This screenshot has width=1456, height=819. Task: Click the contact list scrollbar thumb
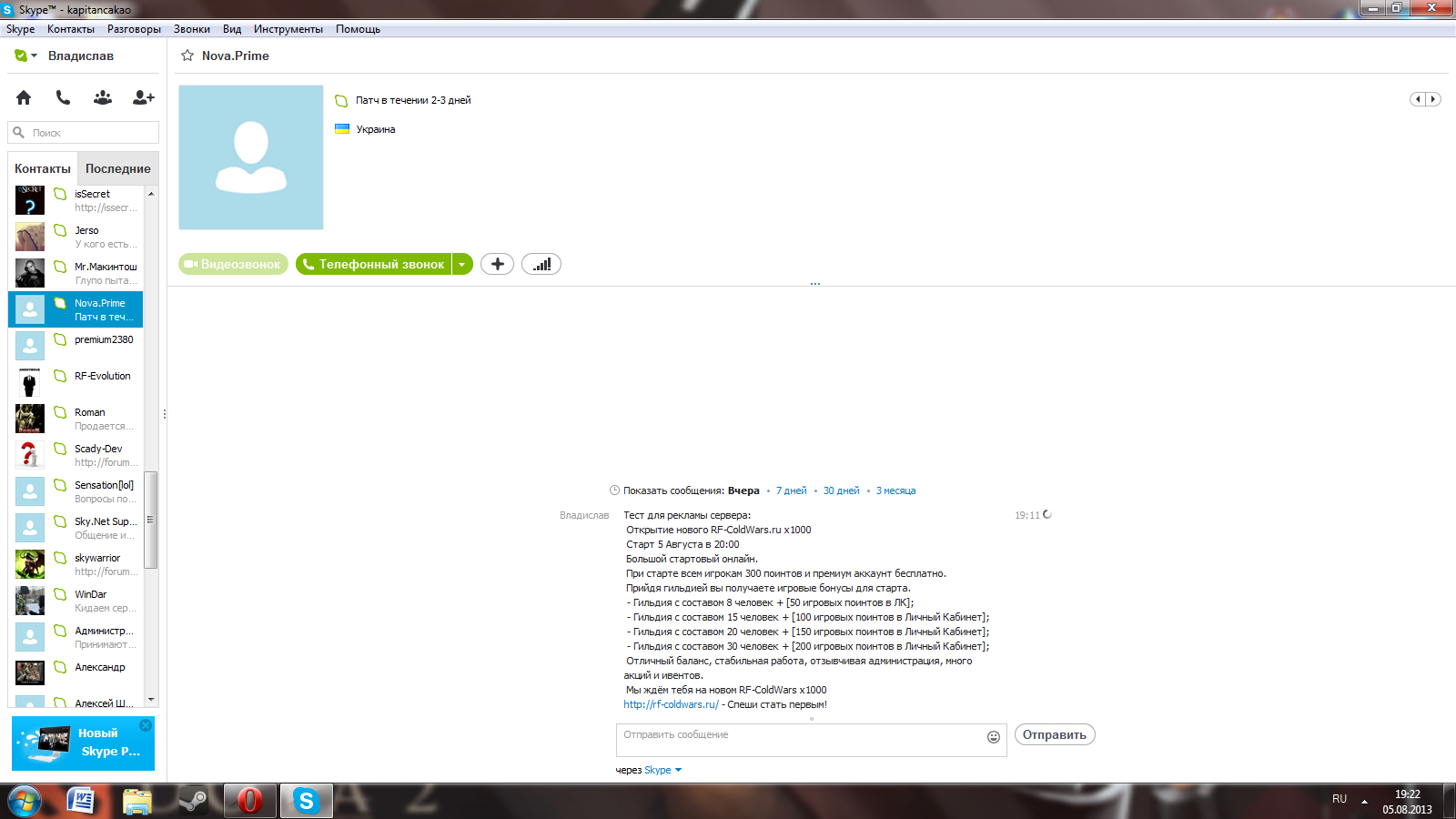(x=151, y=520)
